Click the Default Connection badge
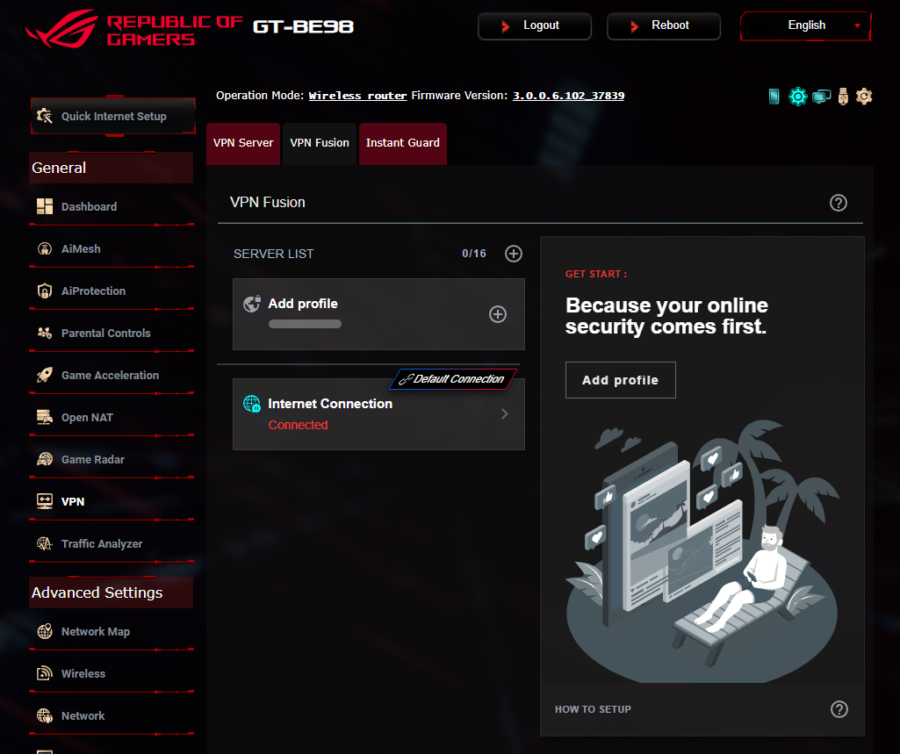Image resolution: width=900 pixels, height=754 pixels. (453, 379)
